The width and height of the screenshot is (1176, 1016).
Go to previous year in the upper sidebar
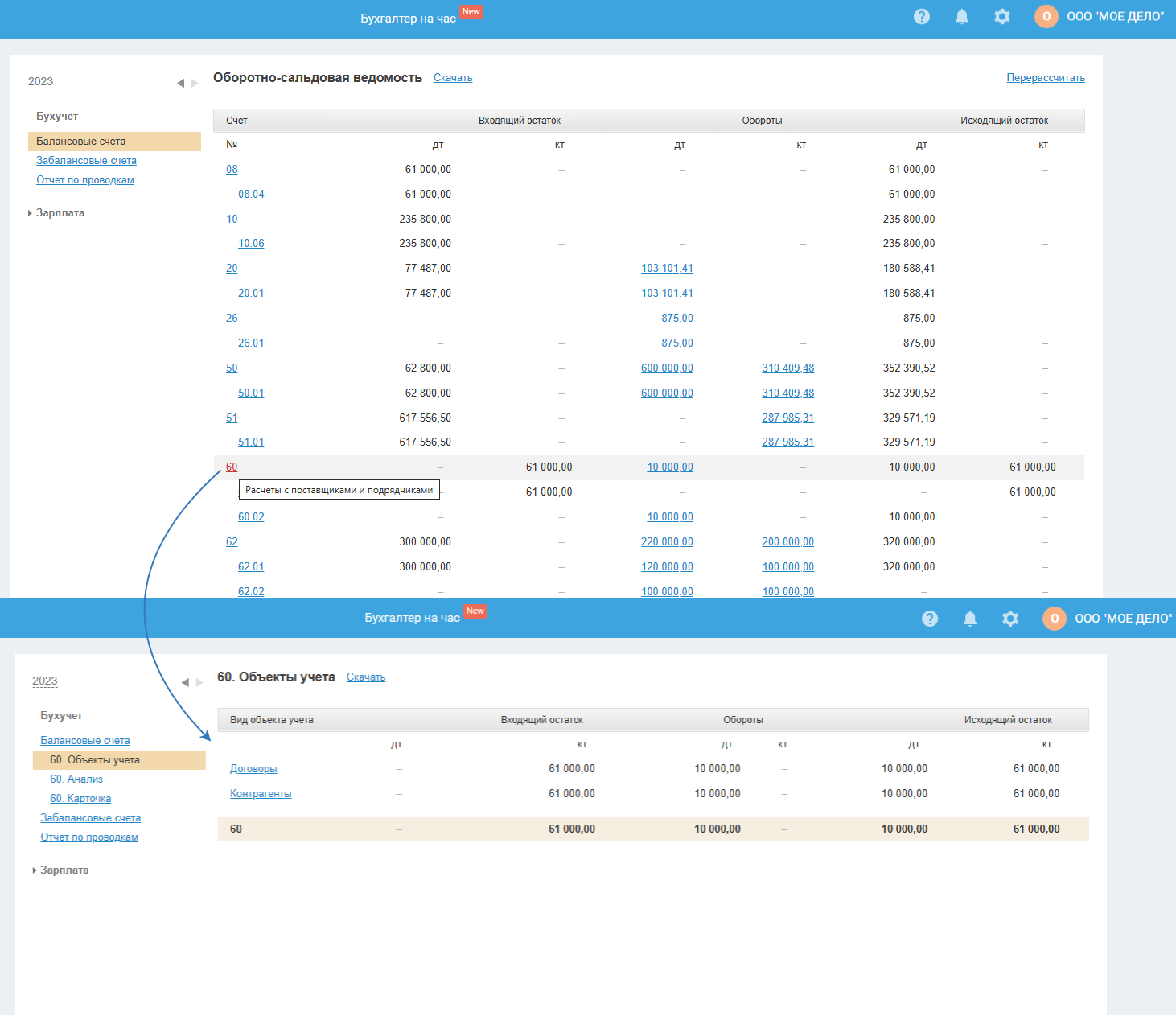click(180, 83)
